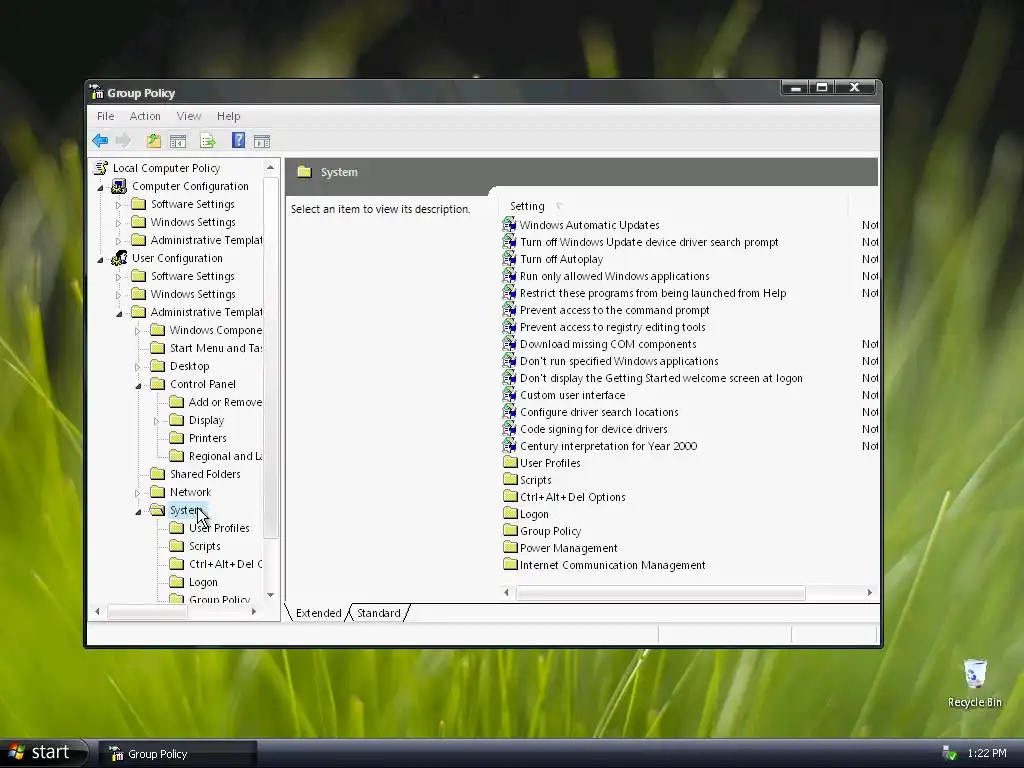Select the Printers tree folder

(x=208, y=438)
